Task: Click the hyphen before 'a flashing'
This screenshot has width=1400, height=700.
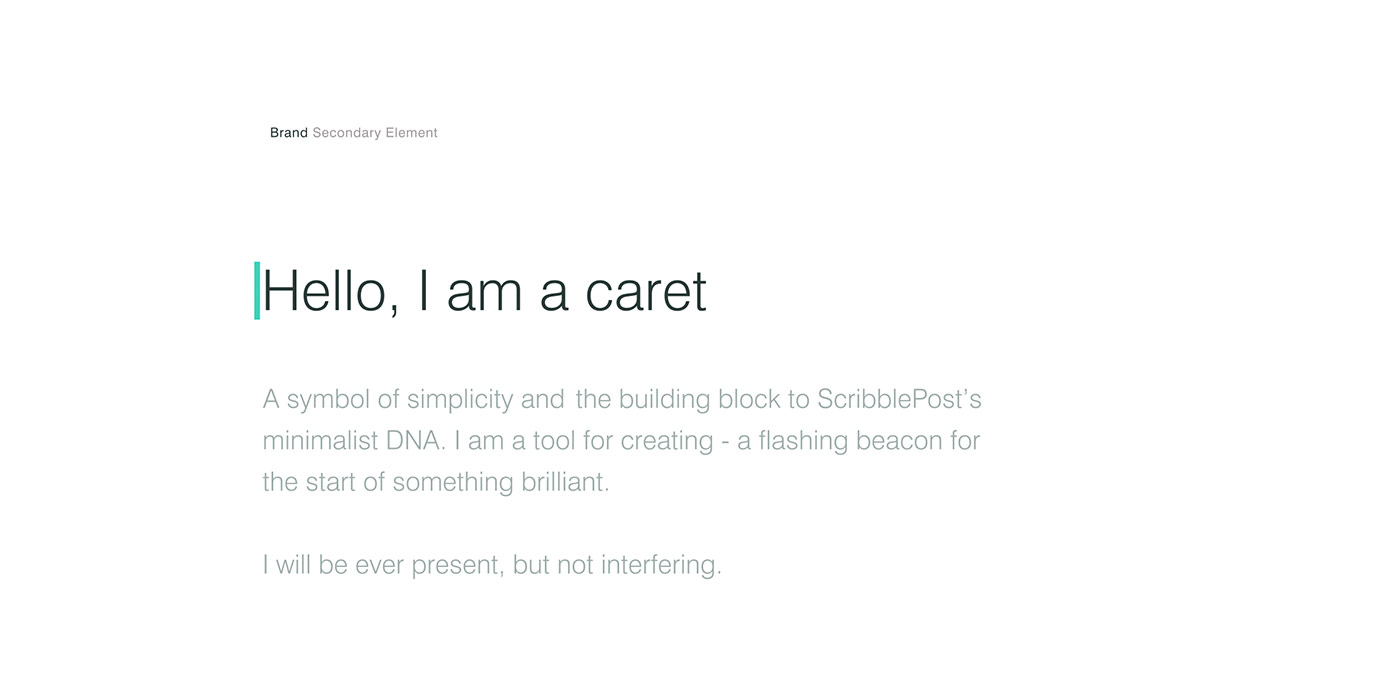Action: click(x=725, y=443)
